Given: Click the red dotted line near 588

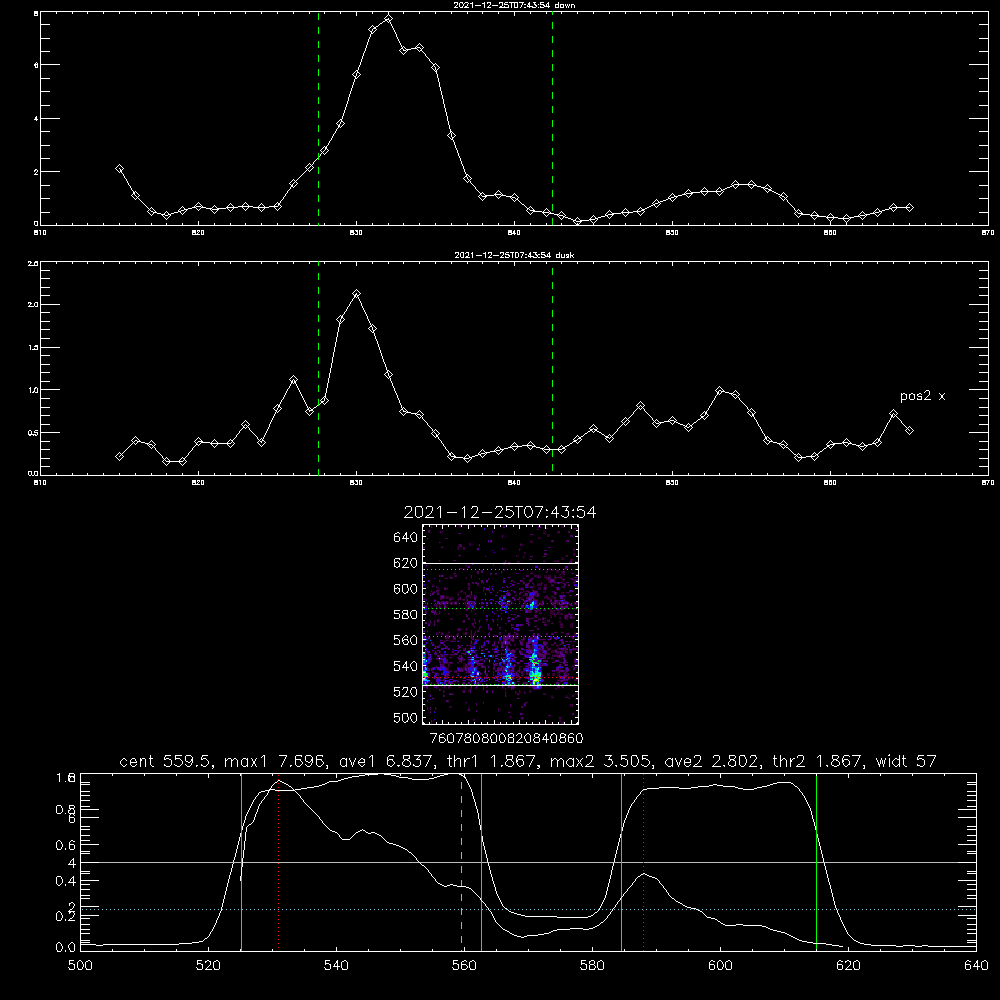Looking at the screenshot, I should click(x=643, y=861).
